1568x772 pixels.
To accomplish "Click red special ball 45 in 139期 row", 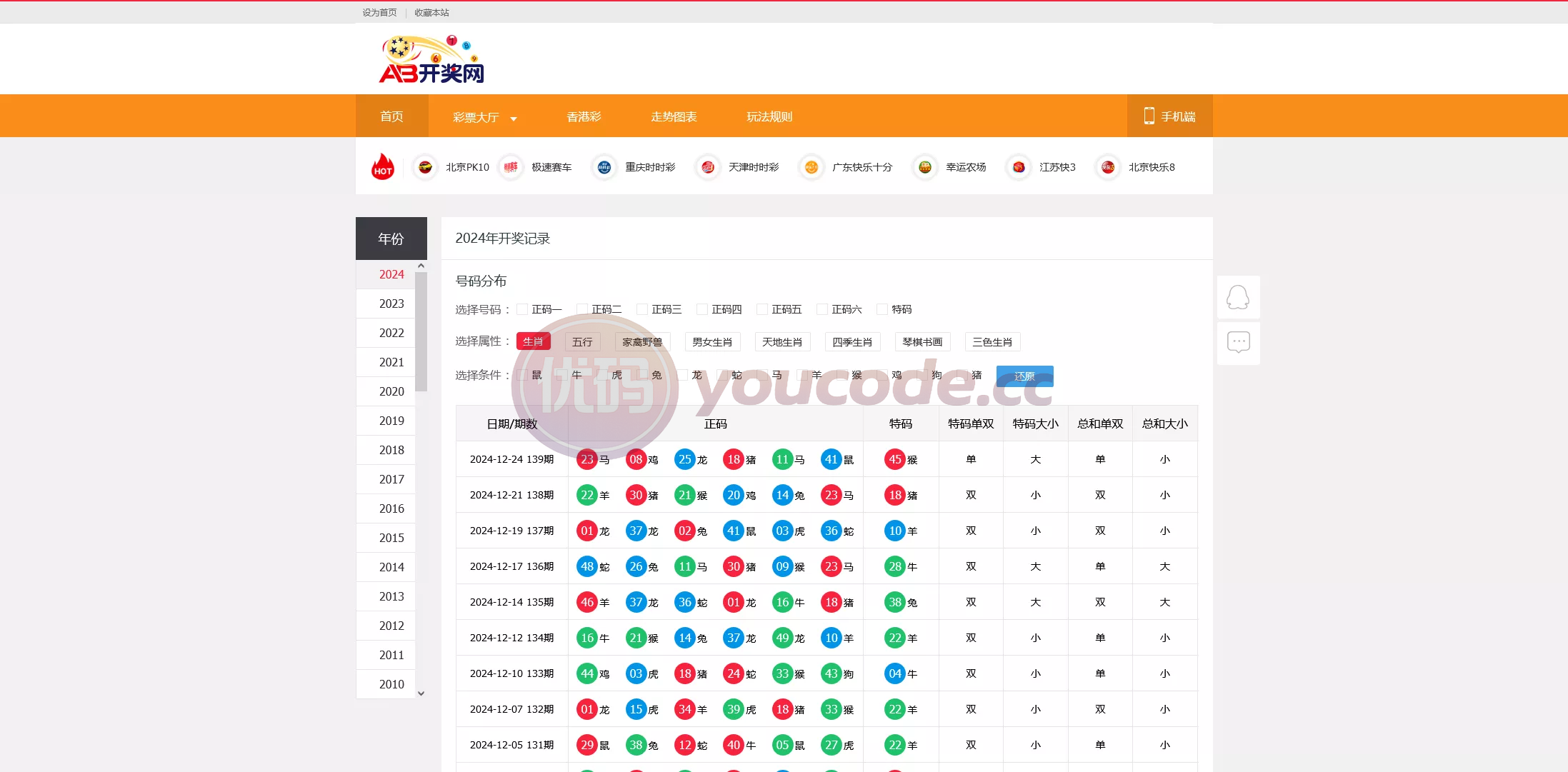I will click(x=895, y=459).
